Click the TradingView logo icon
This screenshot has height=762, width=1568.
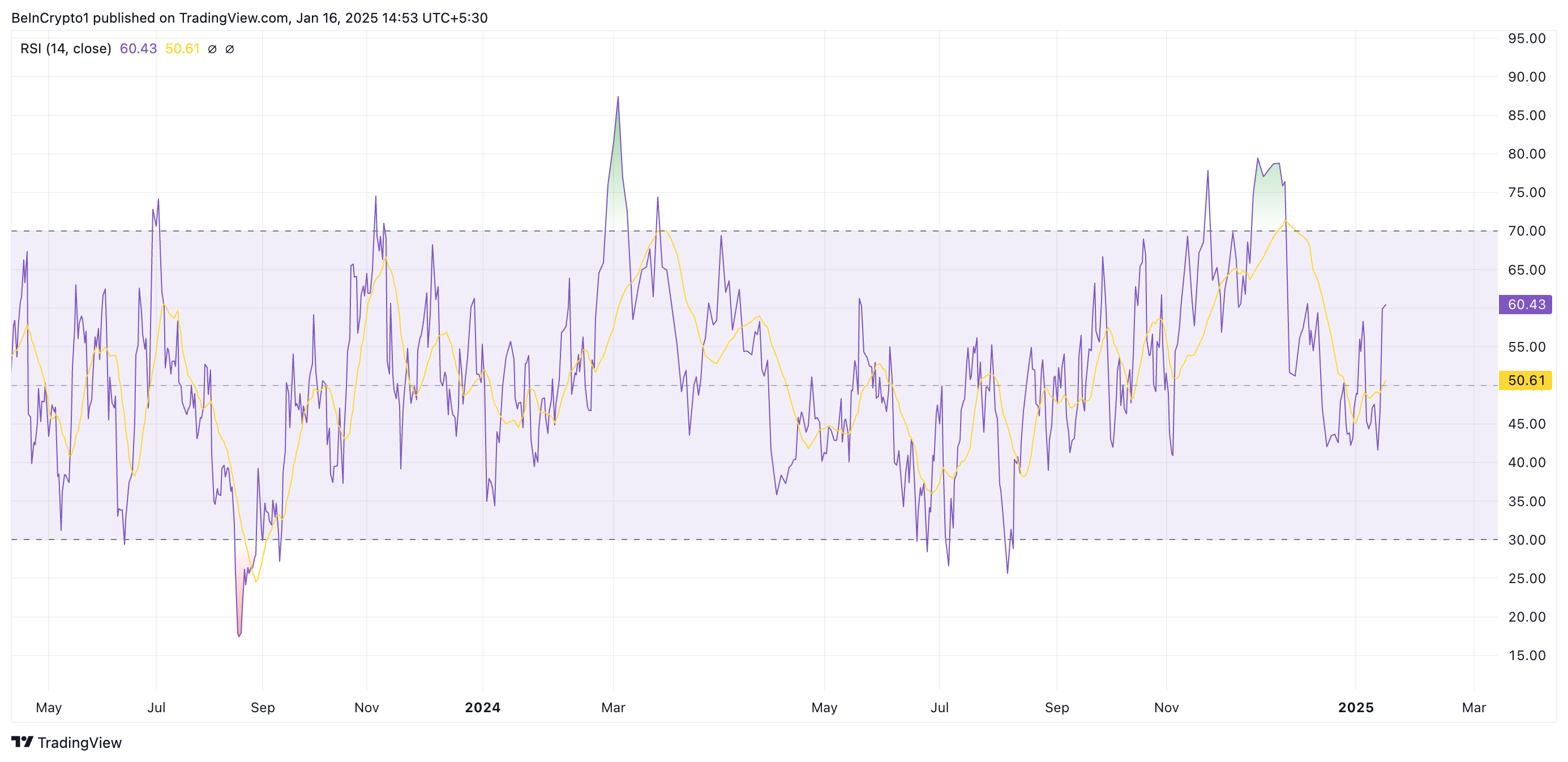[x=22, y=742]
